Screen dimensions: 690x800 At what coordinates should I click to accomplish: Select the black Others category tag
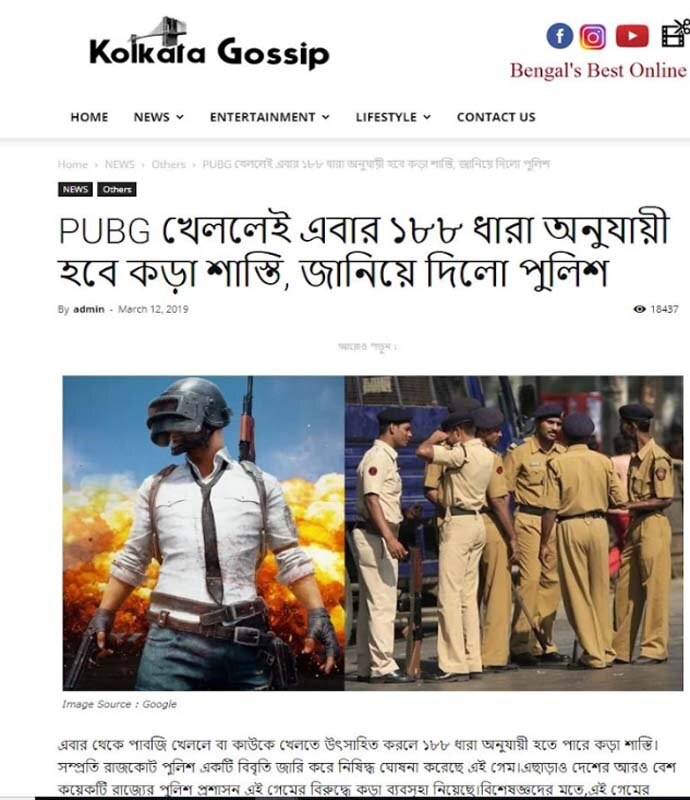pos(117,189)
